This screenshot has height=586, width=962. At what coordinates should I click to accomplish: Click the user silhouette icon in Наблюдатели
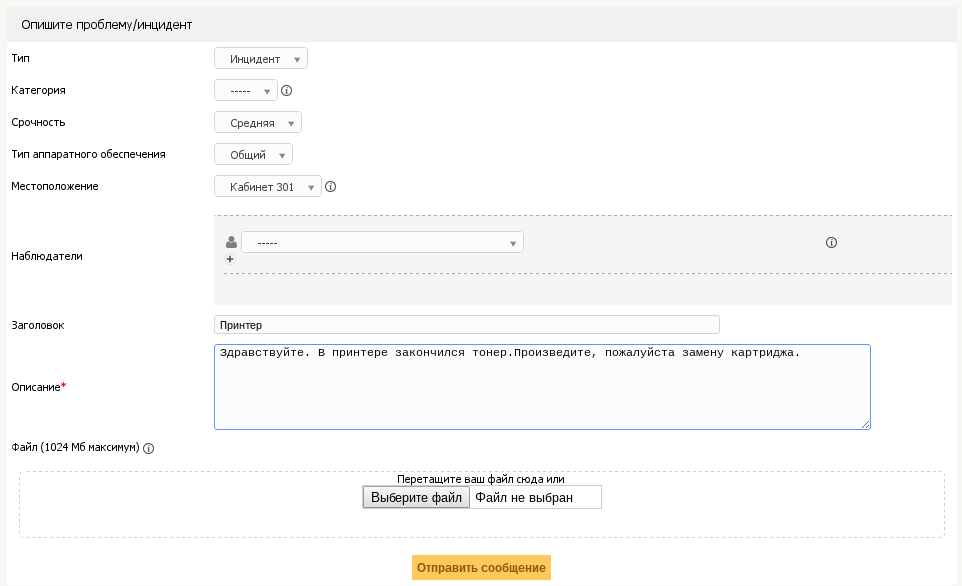pos(231,242)
